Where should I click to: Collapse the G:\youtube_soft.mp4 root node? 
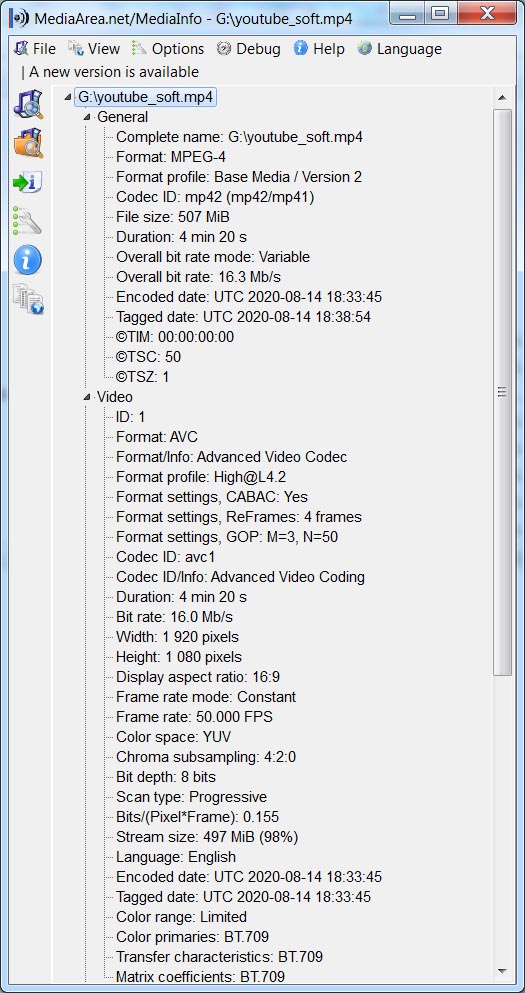68,98
